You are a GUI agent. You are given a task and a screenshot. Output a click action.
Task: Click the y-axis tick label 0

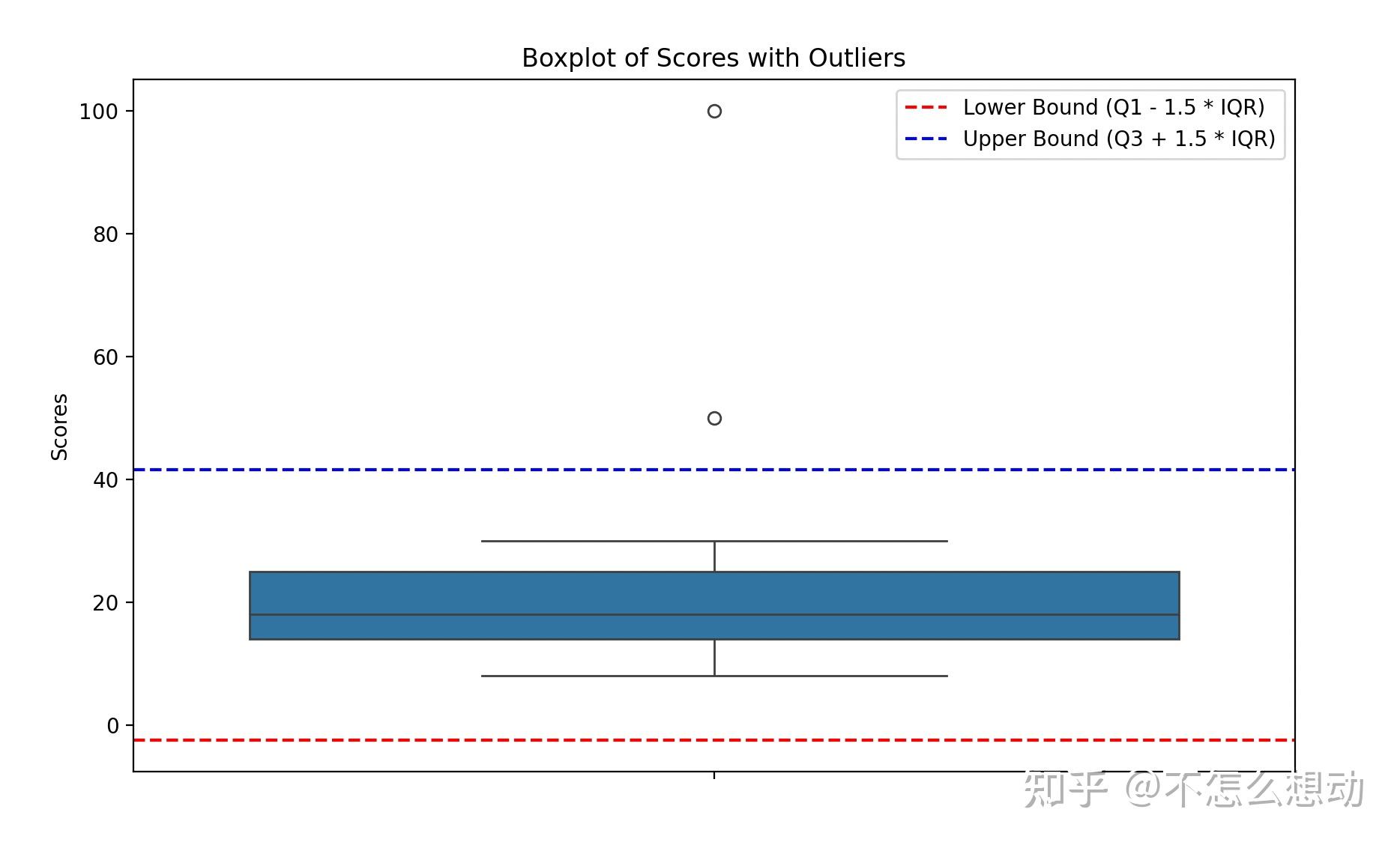[112, 726]
